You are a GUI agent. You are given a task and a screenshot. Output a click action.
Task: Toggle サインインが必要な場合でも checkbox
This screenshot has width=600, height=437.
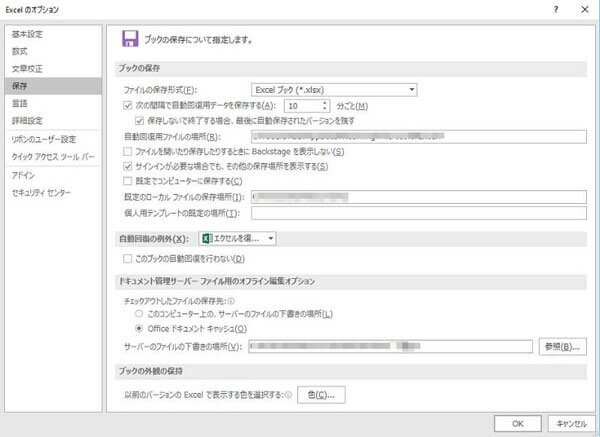pos(128,166)
